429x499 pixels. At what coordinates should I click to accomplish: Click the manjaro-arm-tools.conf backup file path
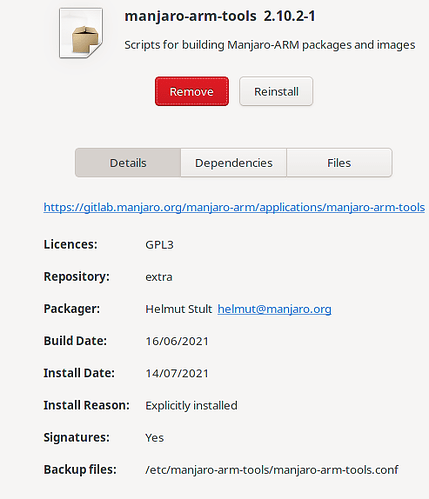pos(272,470)
